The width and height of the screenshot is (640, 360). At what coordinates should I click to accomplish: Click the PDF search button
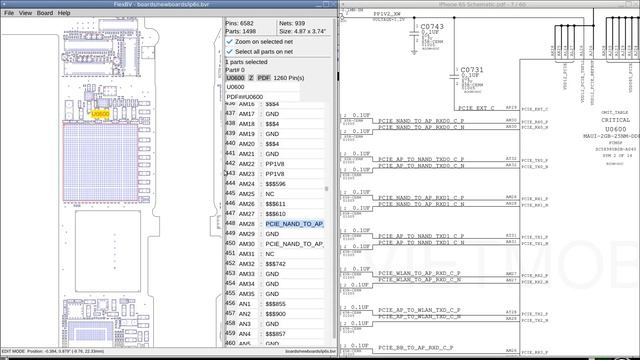click(264, 78)
